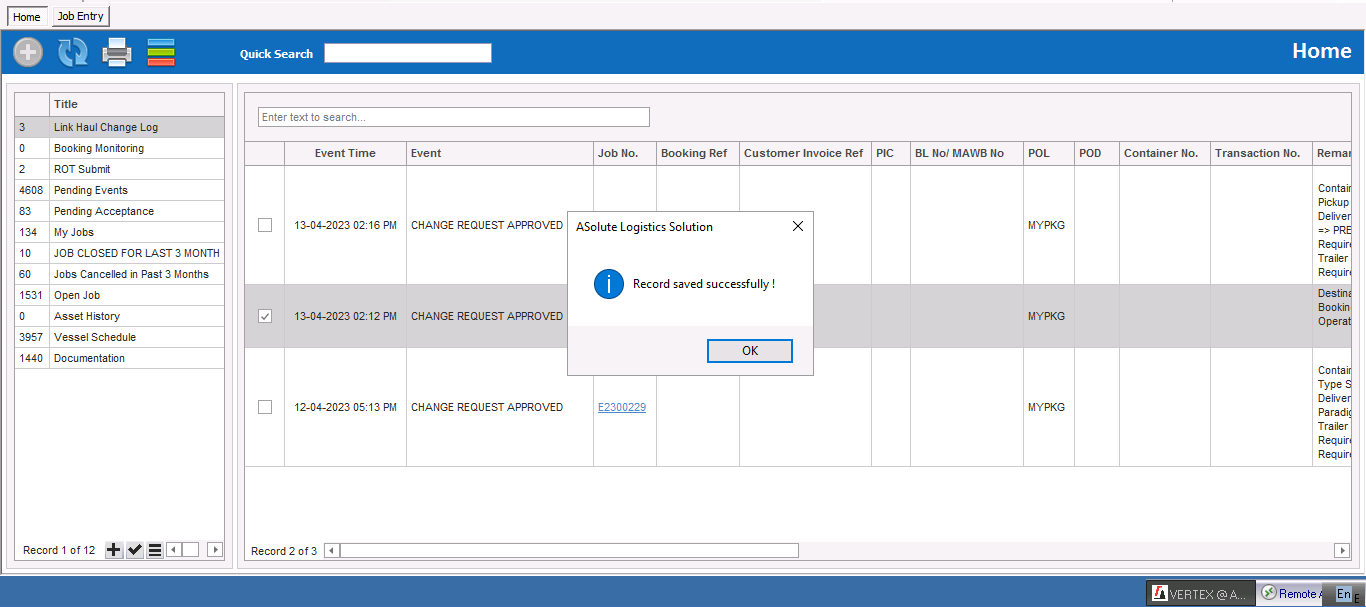Screen dimensions: 1366x607
Task: Click the Quick Search input field
Action: pos(407,53)
